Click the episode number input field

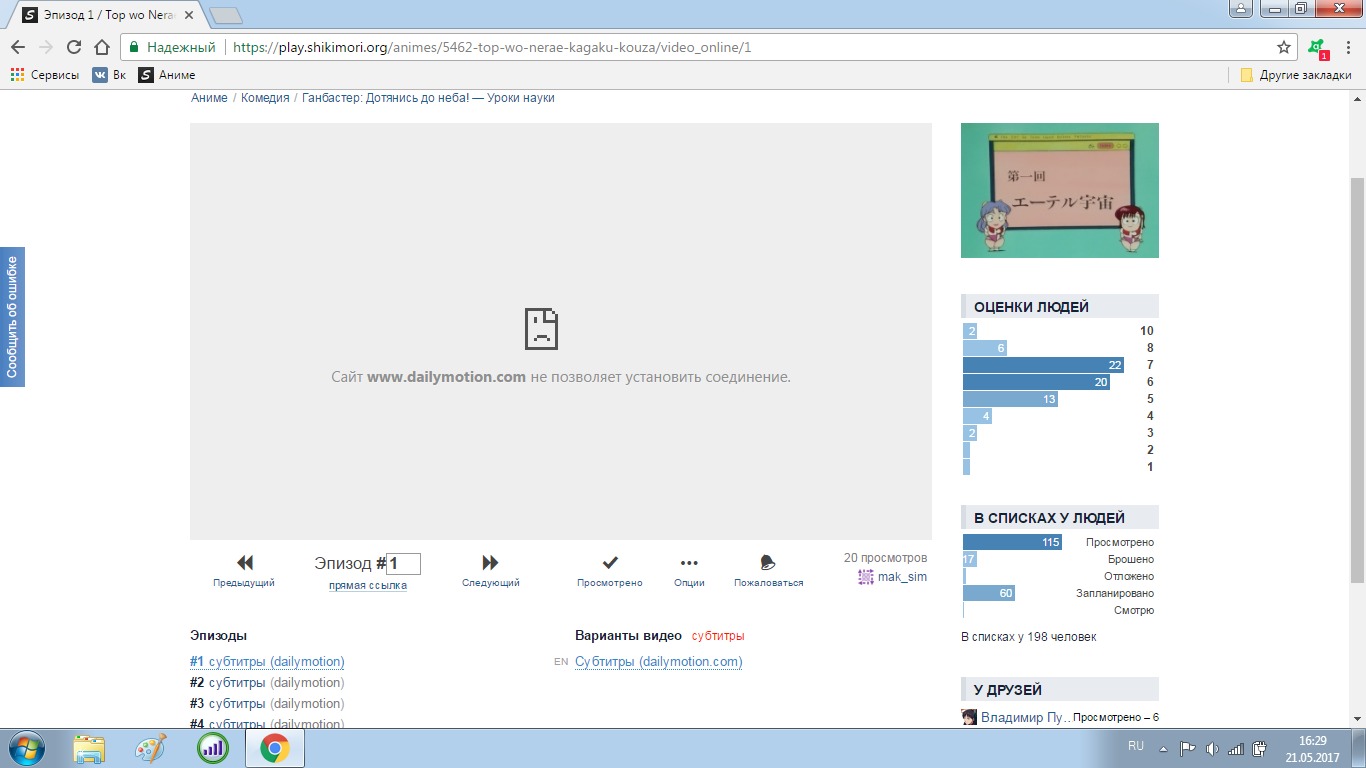[x=404, y=564]
